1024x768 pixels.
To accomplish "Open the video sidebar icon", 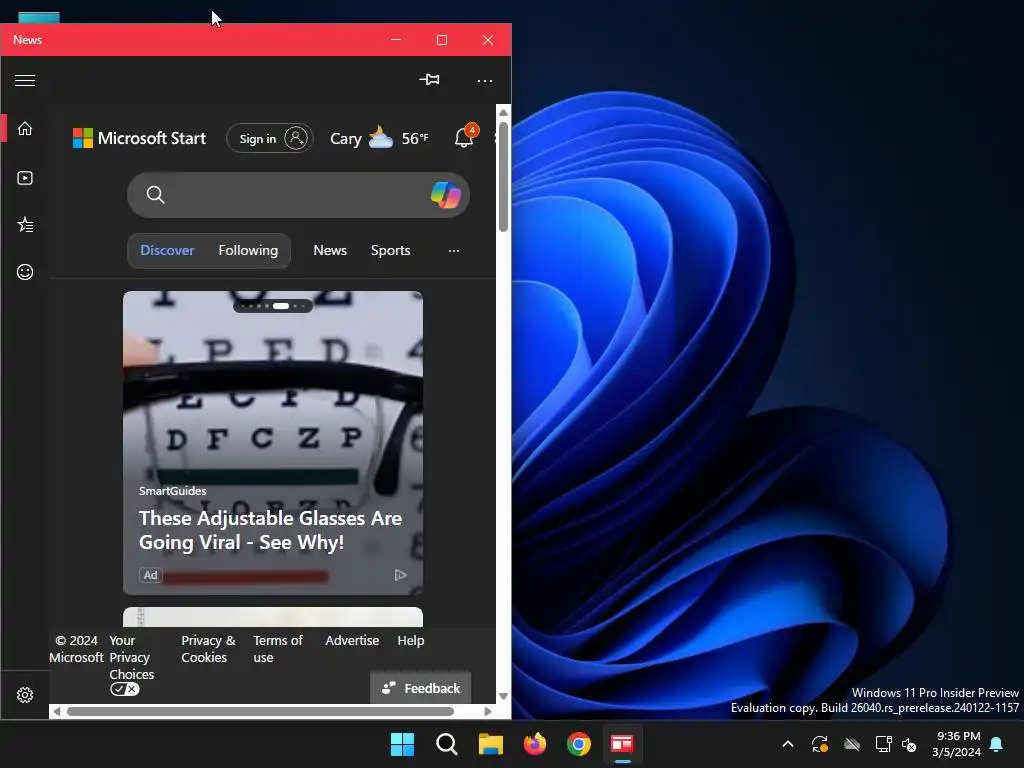I will click(x=25, y=178).
